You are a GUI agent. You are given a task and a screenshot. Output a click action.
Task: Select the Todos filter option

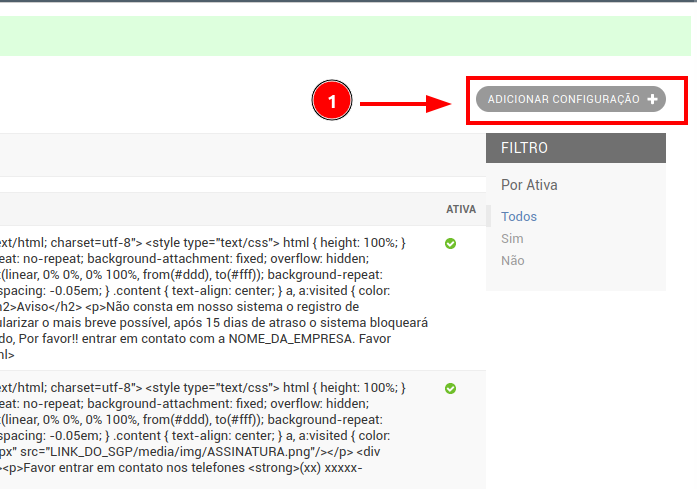(518, 216)
